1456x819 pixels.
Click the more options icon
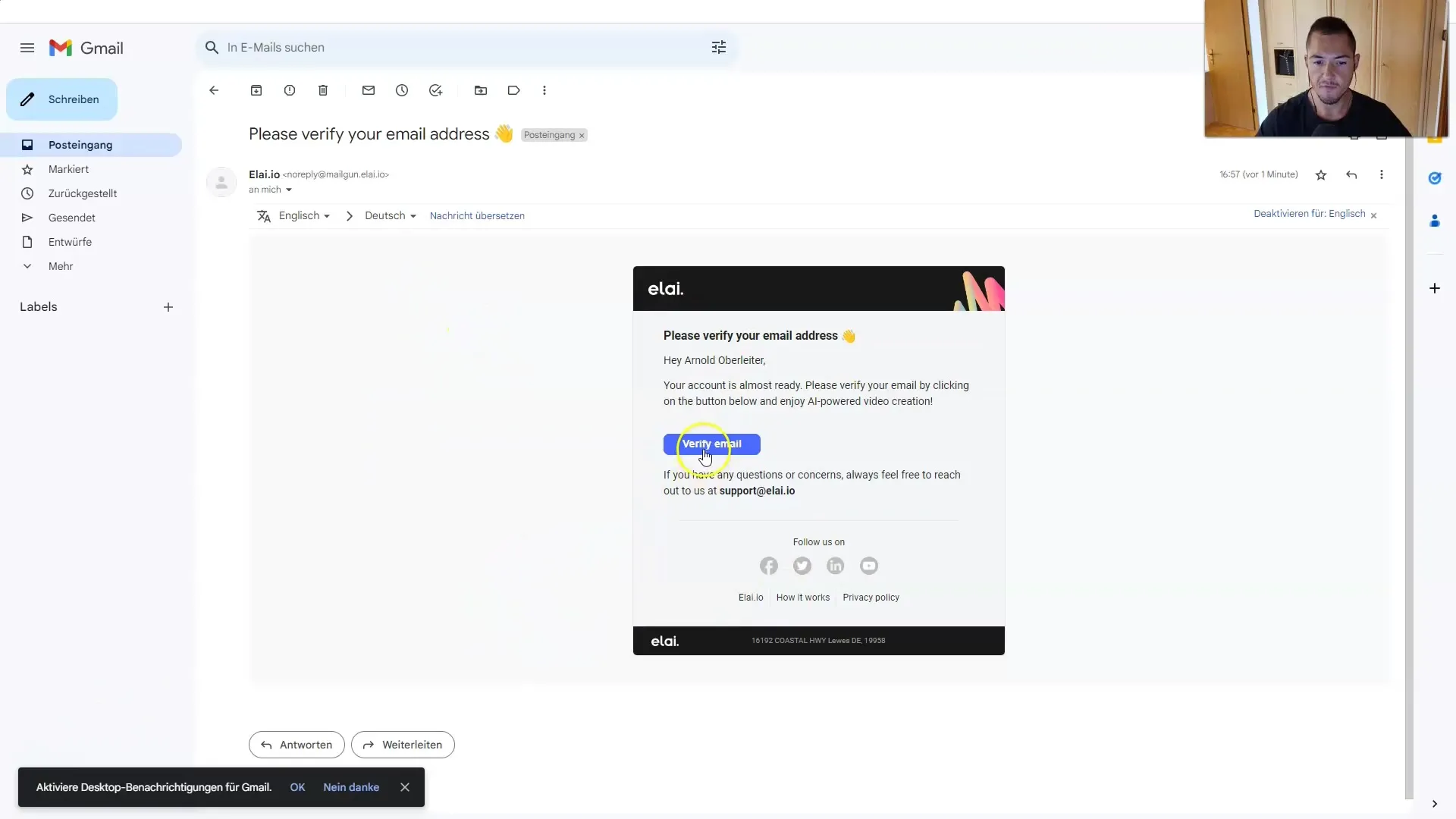(x=545, y=90)
